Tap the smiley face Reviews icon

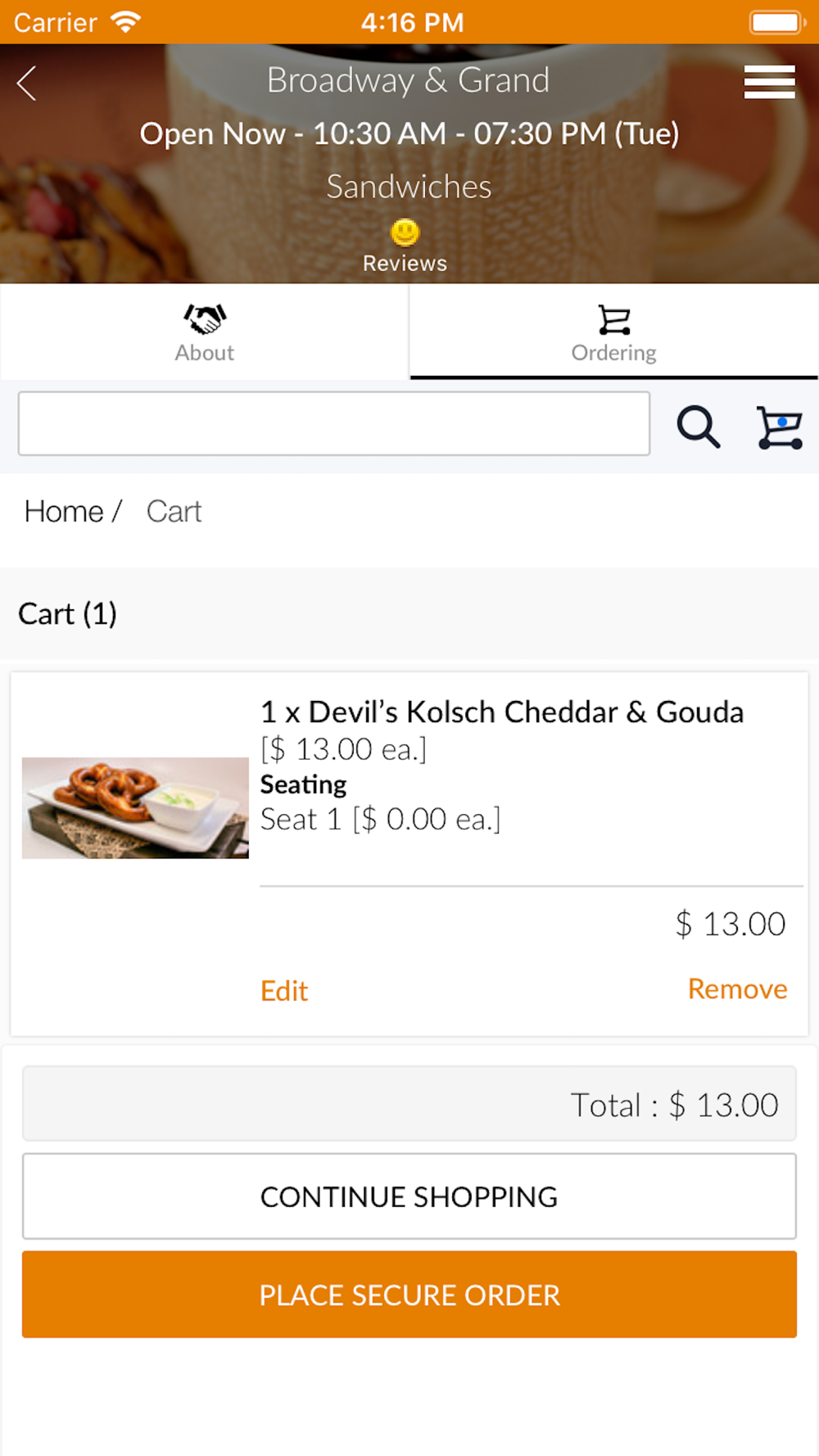click(x=405, y=233)
